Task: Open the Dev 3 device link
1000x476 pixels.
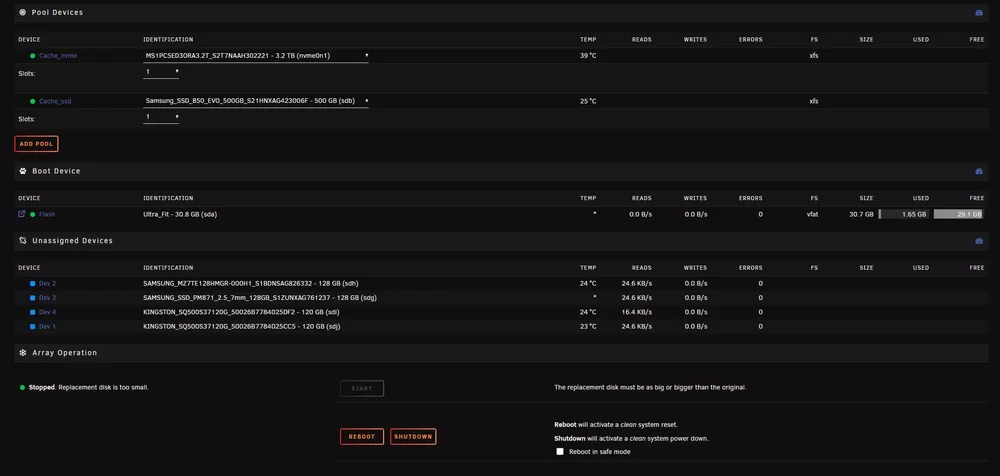Action: point(47,297)
